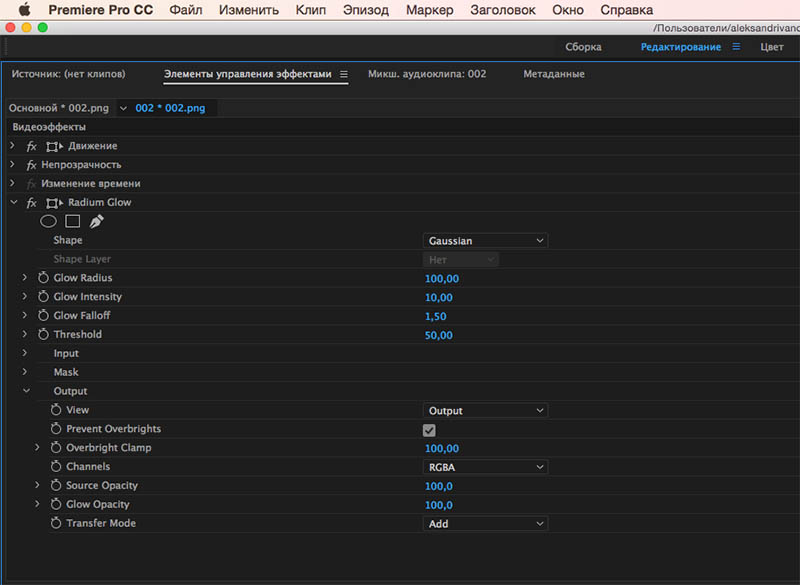Toggle View stopwatch animation
This screenshot has height=585, width=800.
pyautogui.click(x=56, y=410)
